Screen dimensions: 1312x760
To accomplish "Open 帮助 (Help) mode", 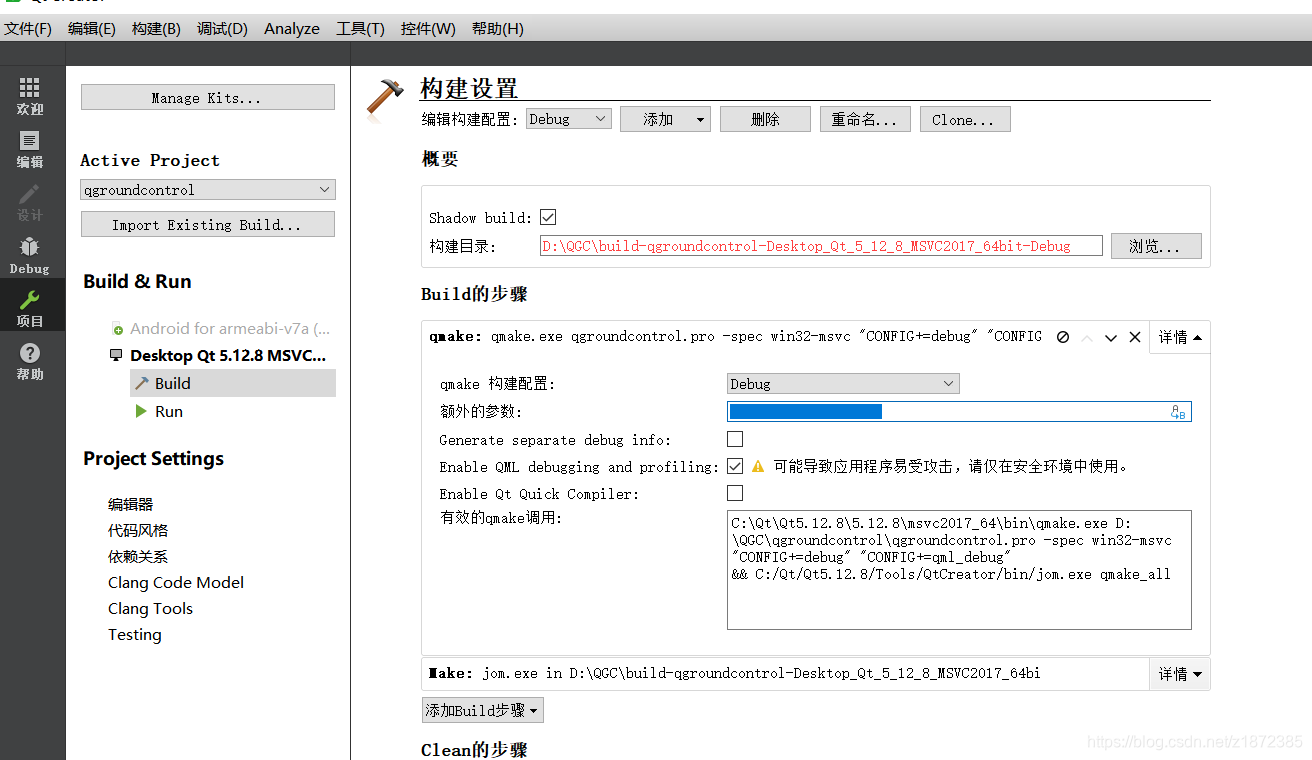I will tap(30, 361).
